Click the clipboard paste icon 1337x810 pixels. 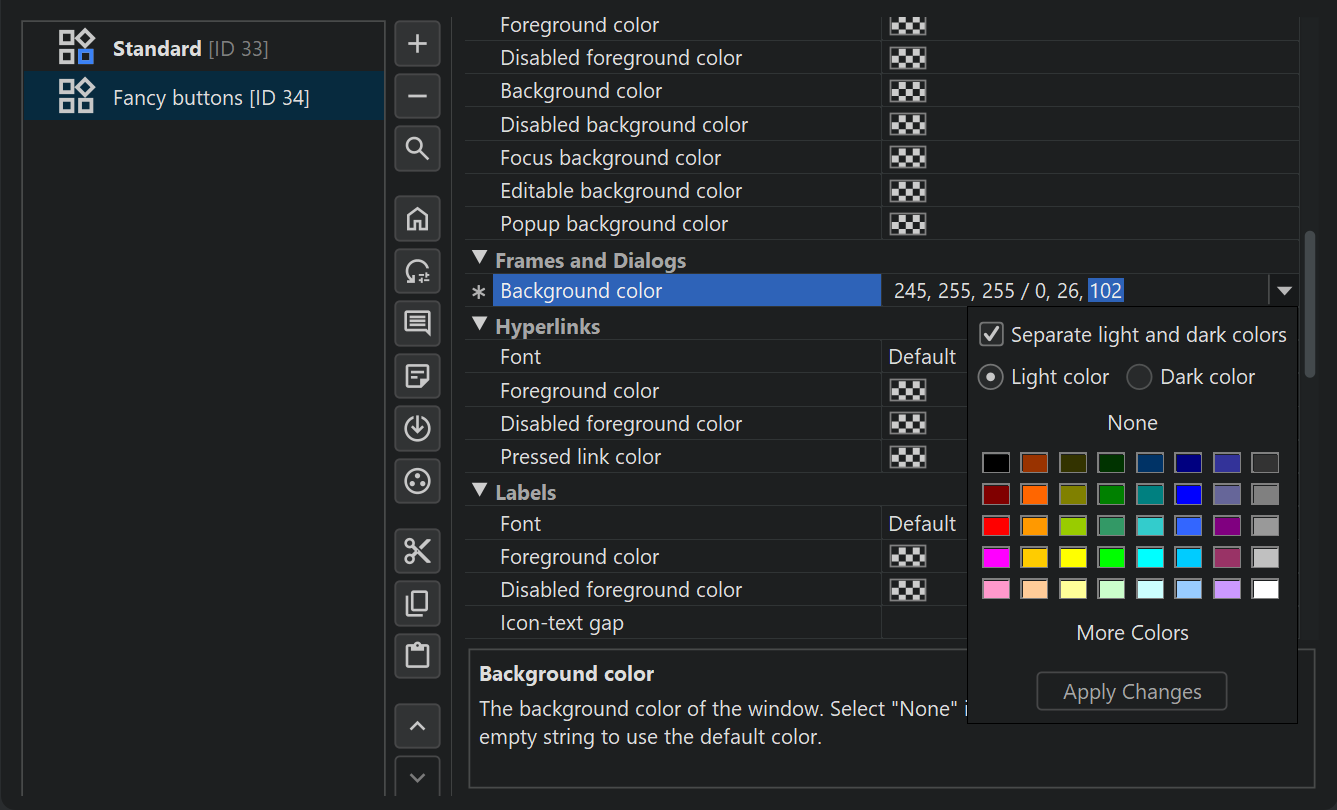click(418, 656)
